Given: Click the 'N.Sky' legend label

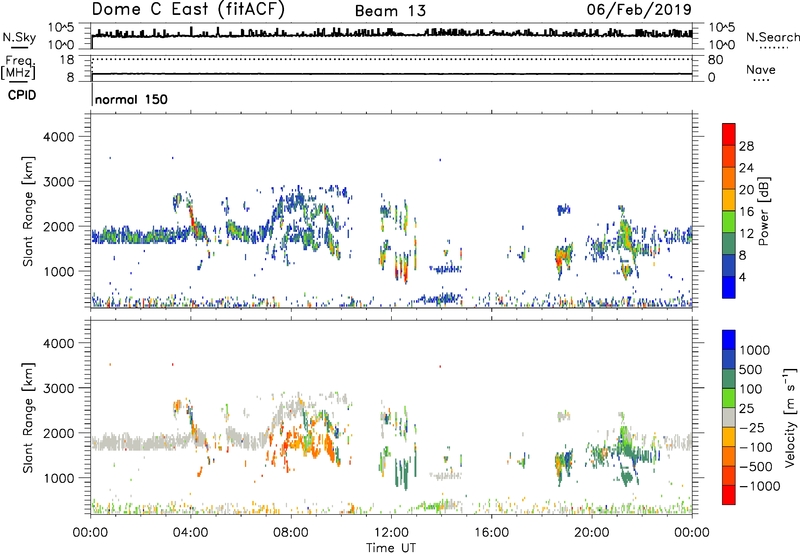Looking at the screenshot, I should pos(19,37).
